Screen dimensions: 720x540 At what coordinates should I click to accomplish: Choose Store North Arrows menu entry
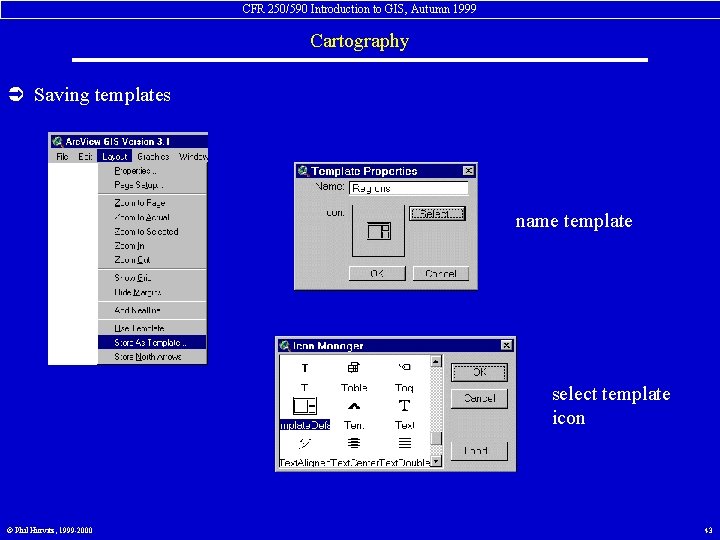coord(152,357)
